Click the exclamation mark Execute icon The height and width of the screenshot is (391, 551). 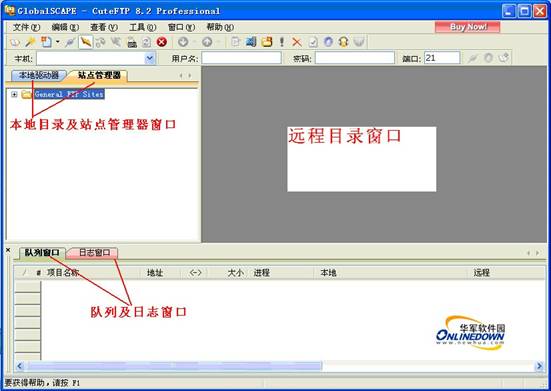click(281, 42)
